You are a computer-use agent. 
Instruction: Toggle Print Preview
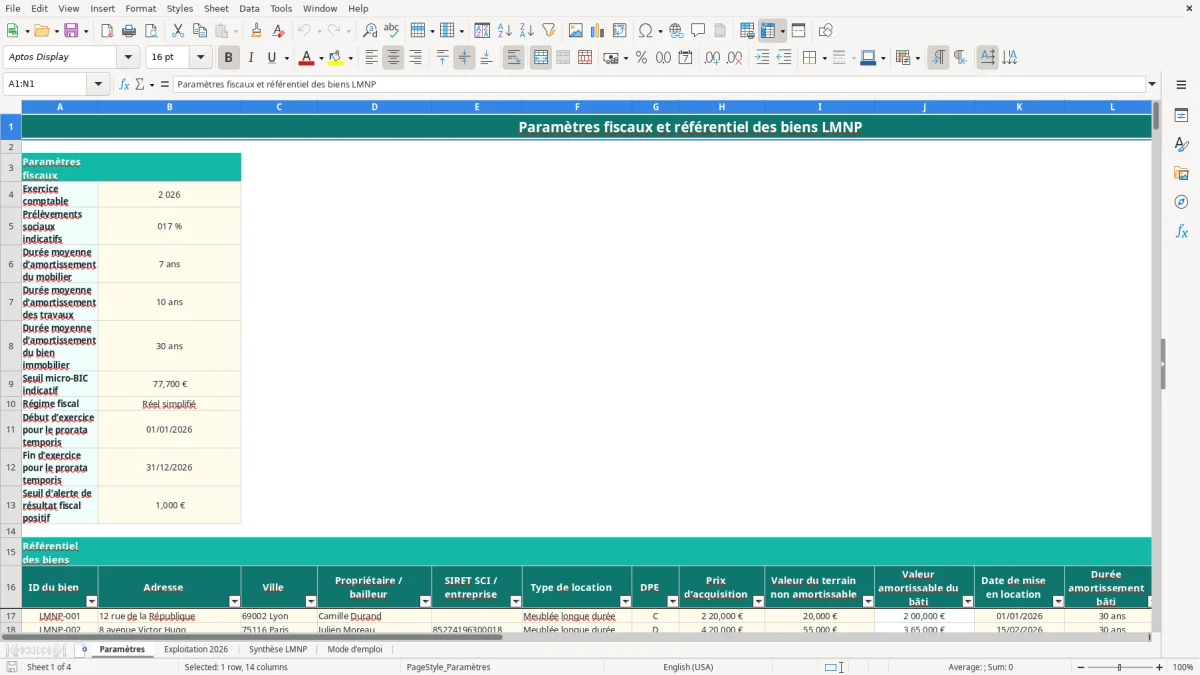coord(149,31)
